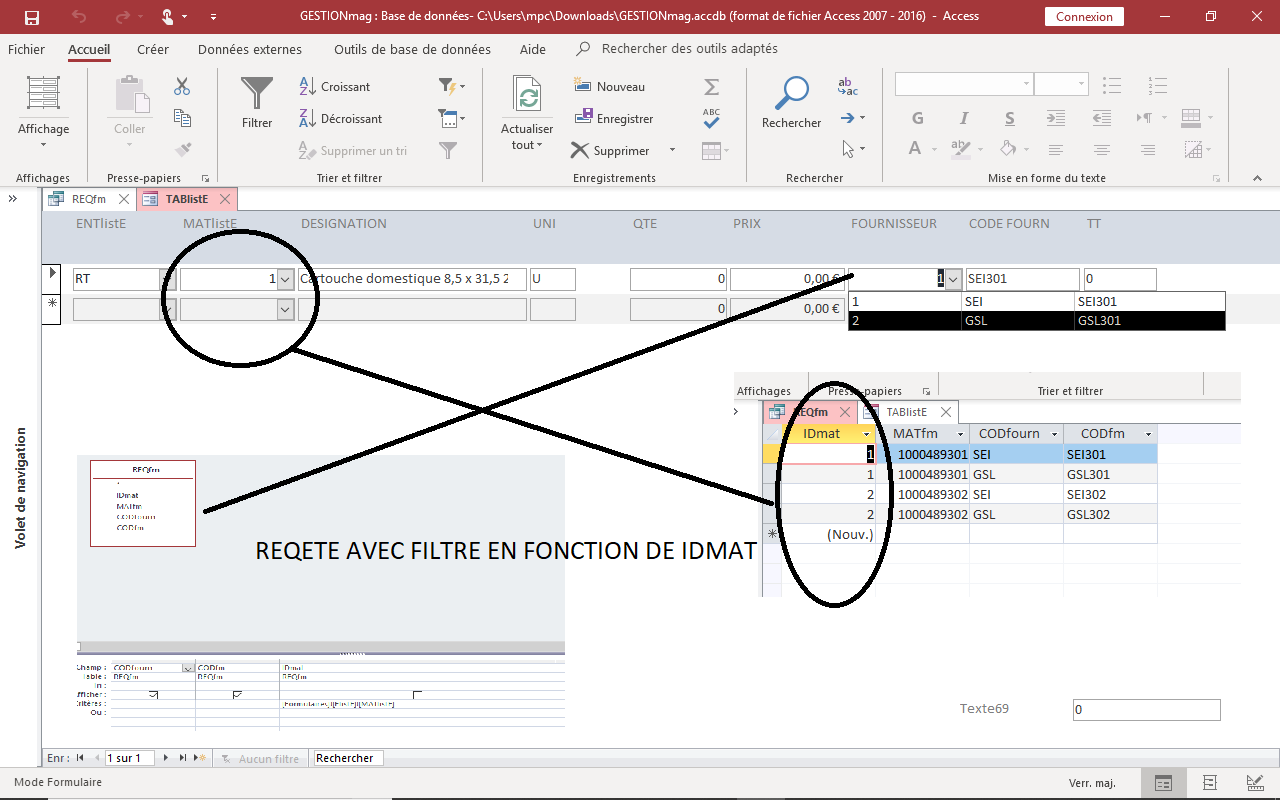This screenshot has height=800, width=1280.
Task: Click the italic I formatting icon
Action: (x=964, y=118)
